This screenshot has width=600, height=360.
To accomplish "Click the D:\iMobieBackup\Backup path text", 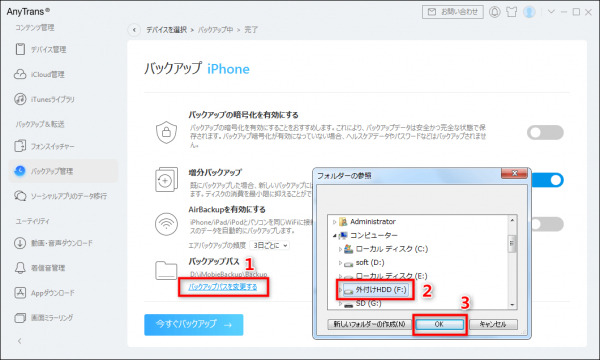I will coord(228,274).
